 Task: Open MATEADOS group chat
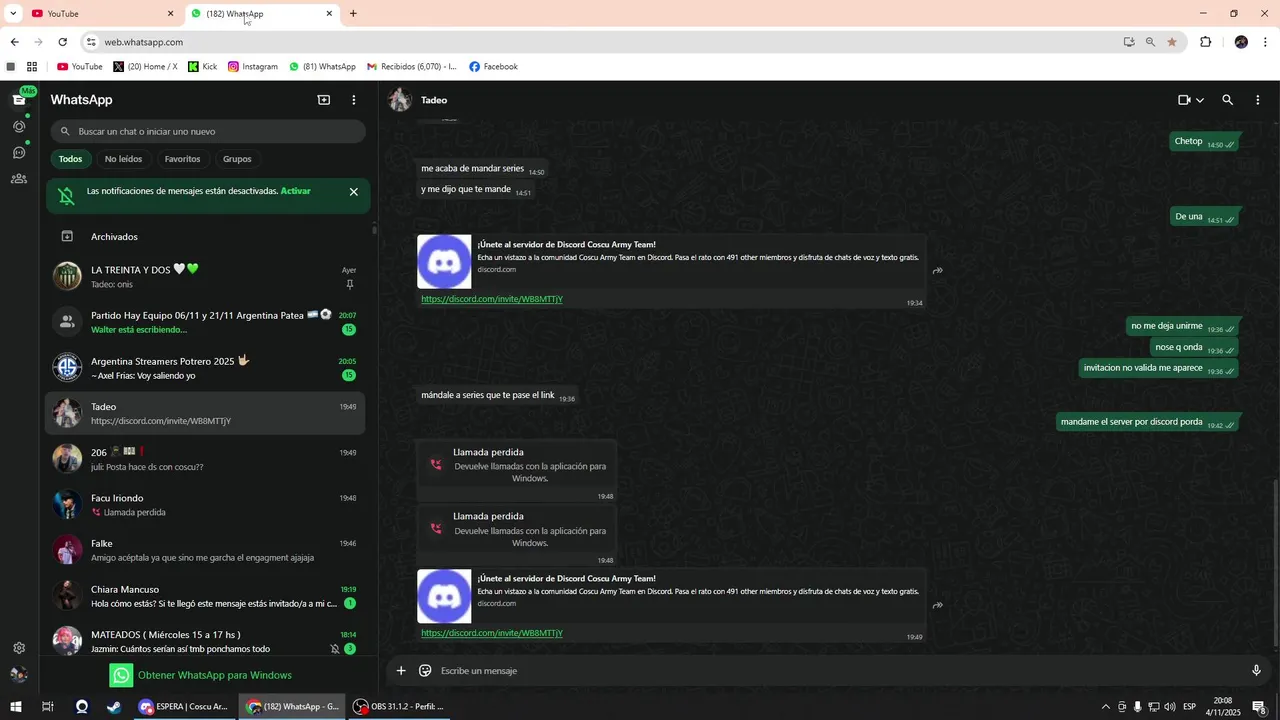coord(206,640)
